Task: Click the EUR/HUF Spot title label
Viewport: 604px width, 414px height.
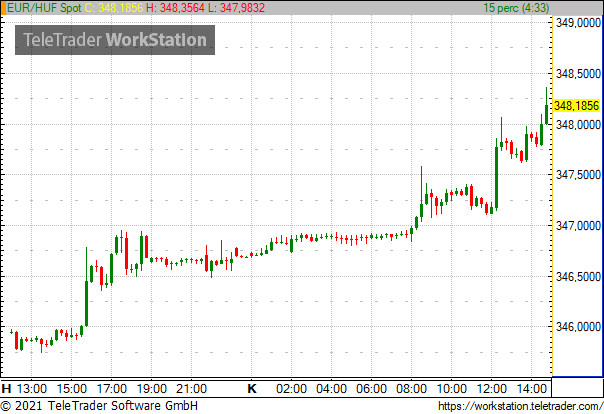Action: click(44, 8)
